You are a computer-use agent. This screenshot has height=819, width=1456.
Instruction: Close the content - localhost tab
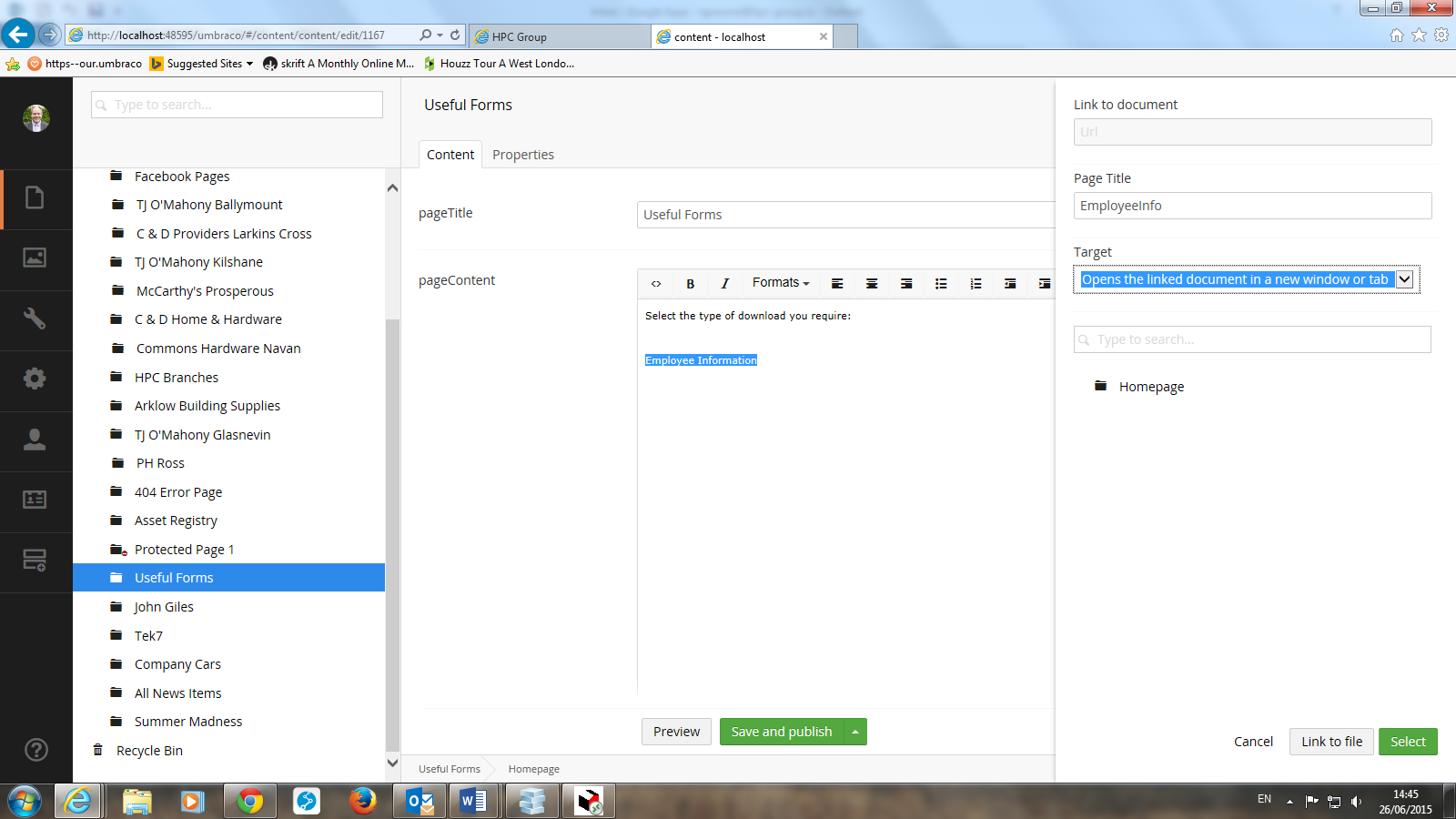click(824, 37)
